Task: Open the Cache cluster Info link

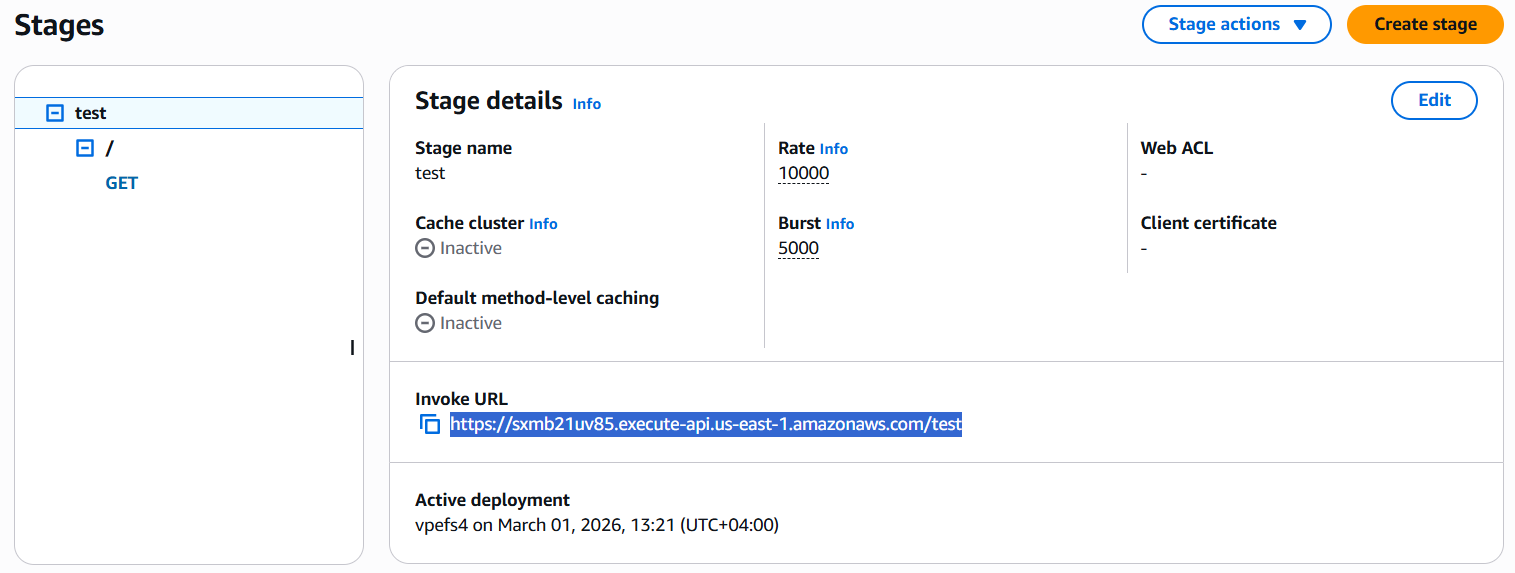Action: (543, 224)
